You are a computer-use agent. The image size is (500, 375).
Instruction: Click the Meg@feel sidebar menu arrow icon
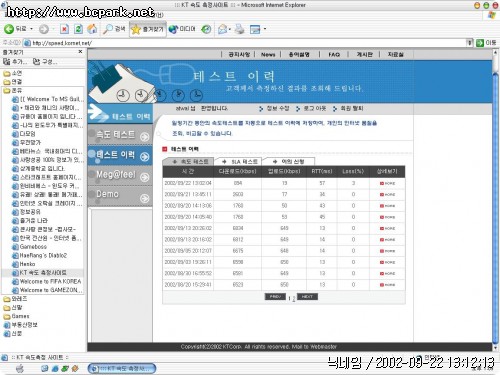pos(144,177)
